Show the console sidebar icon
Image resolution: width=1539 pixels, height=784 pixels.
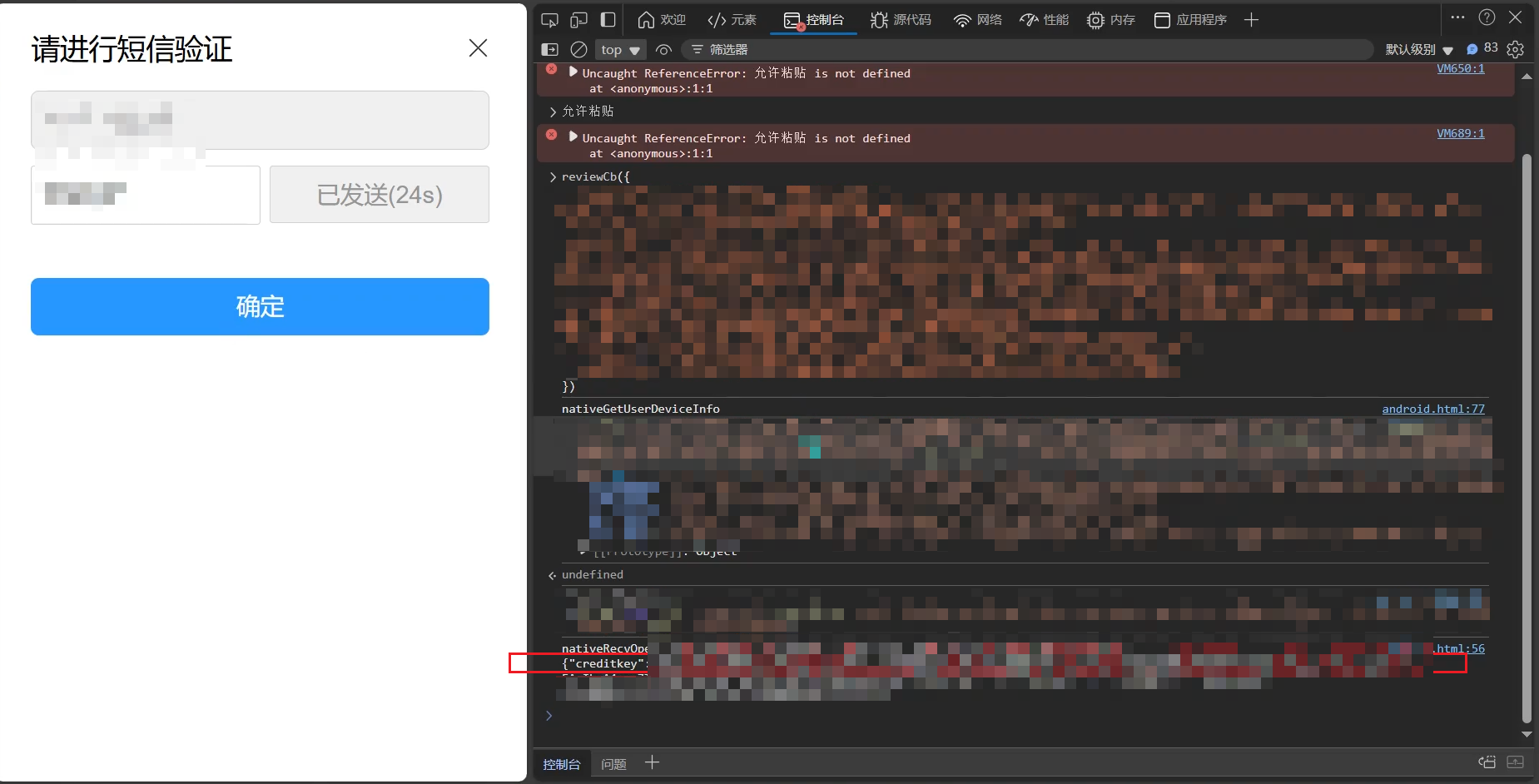point(549,50)
